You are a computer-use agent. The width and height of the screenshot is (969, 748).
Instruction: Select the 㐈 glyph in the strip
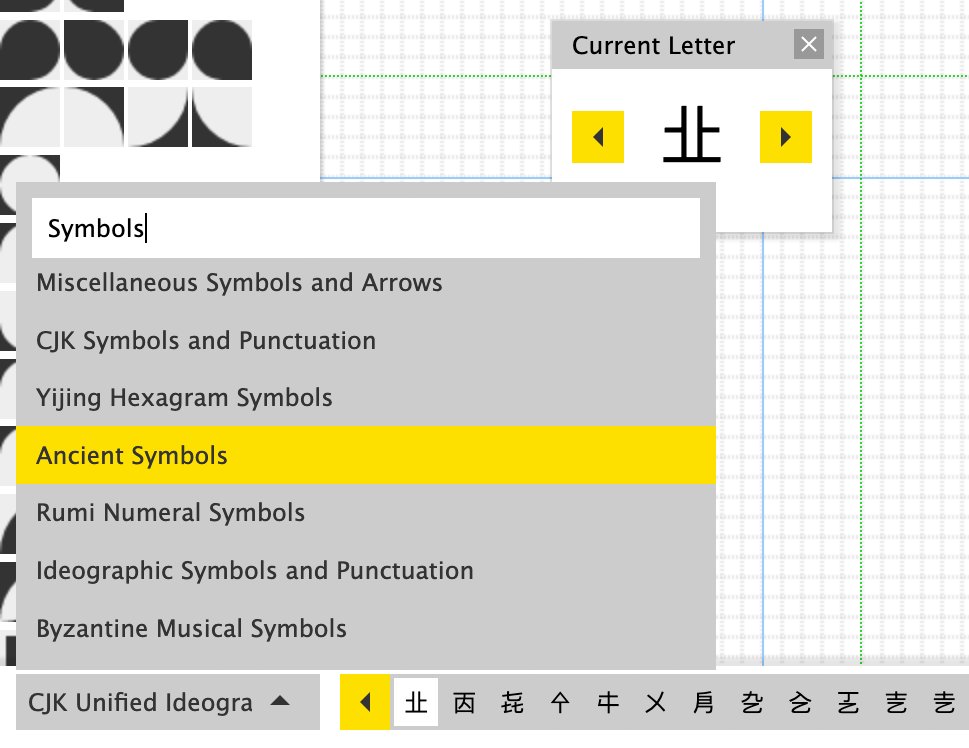pyautogui.click(x=800, y=702)
